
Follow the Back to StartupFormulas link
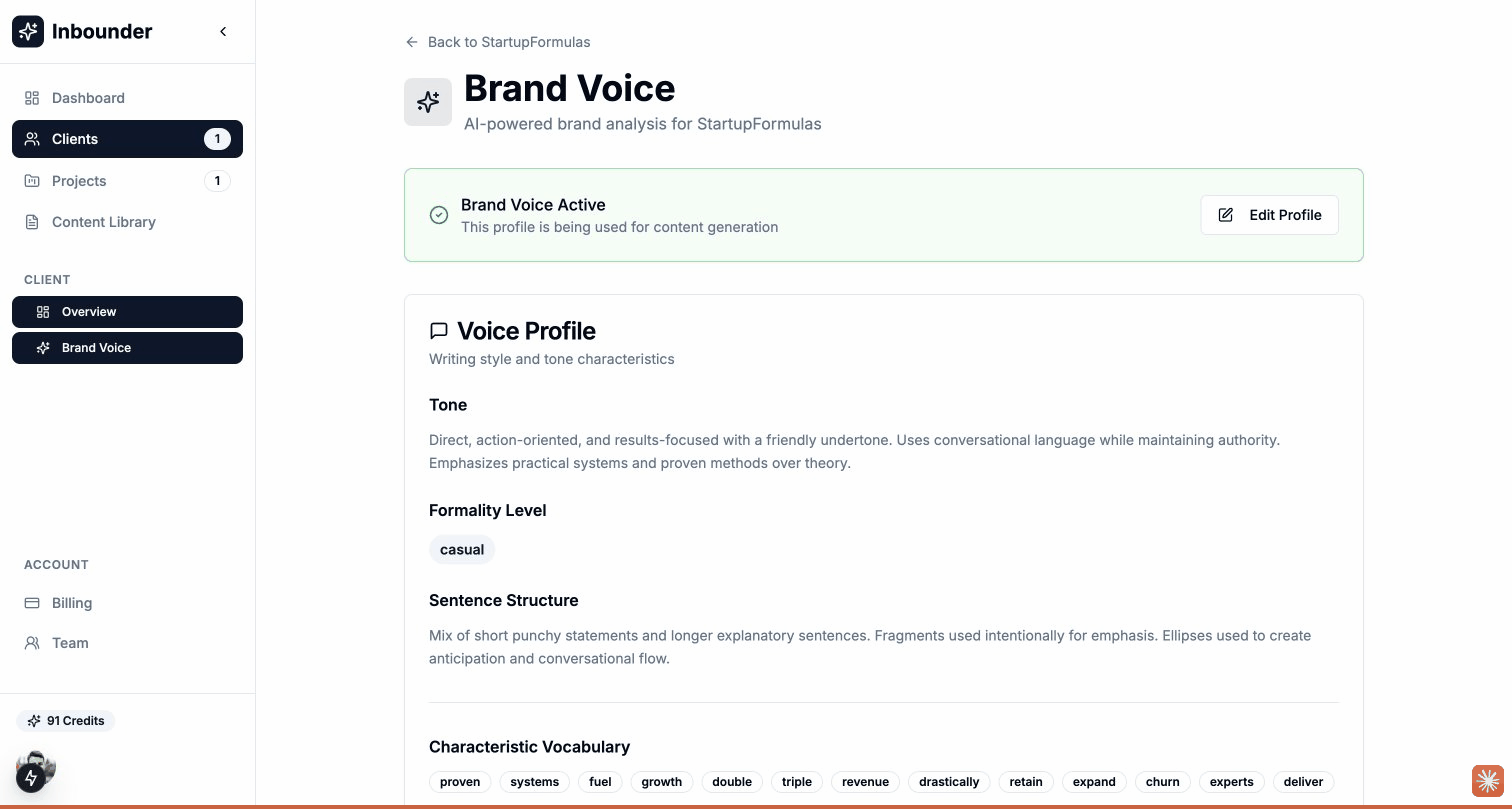click(x=497, y=42)
